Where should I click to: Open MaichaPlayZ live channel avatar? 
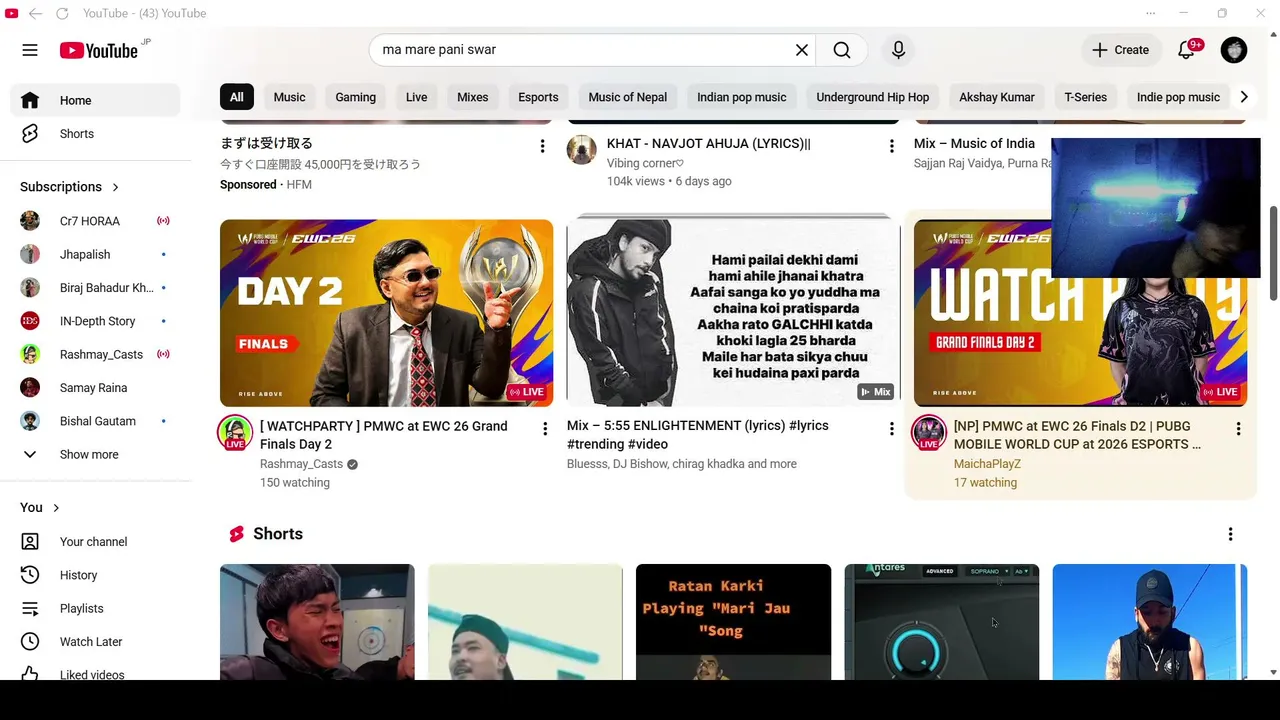click(929, 432)
